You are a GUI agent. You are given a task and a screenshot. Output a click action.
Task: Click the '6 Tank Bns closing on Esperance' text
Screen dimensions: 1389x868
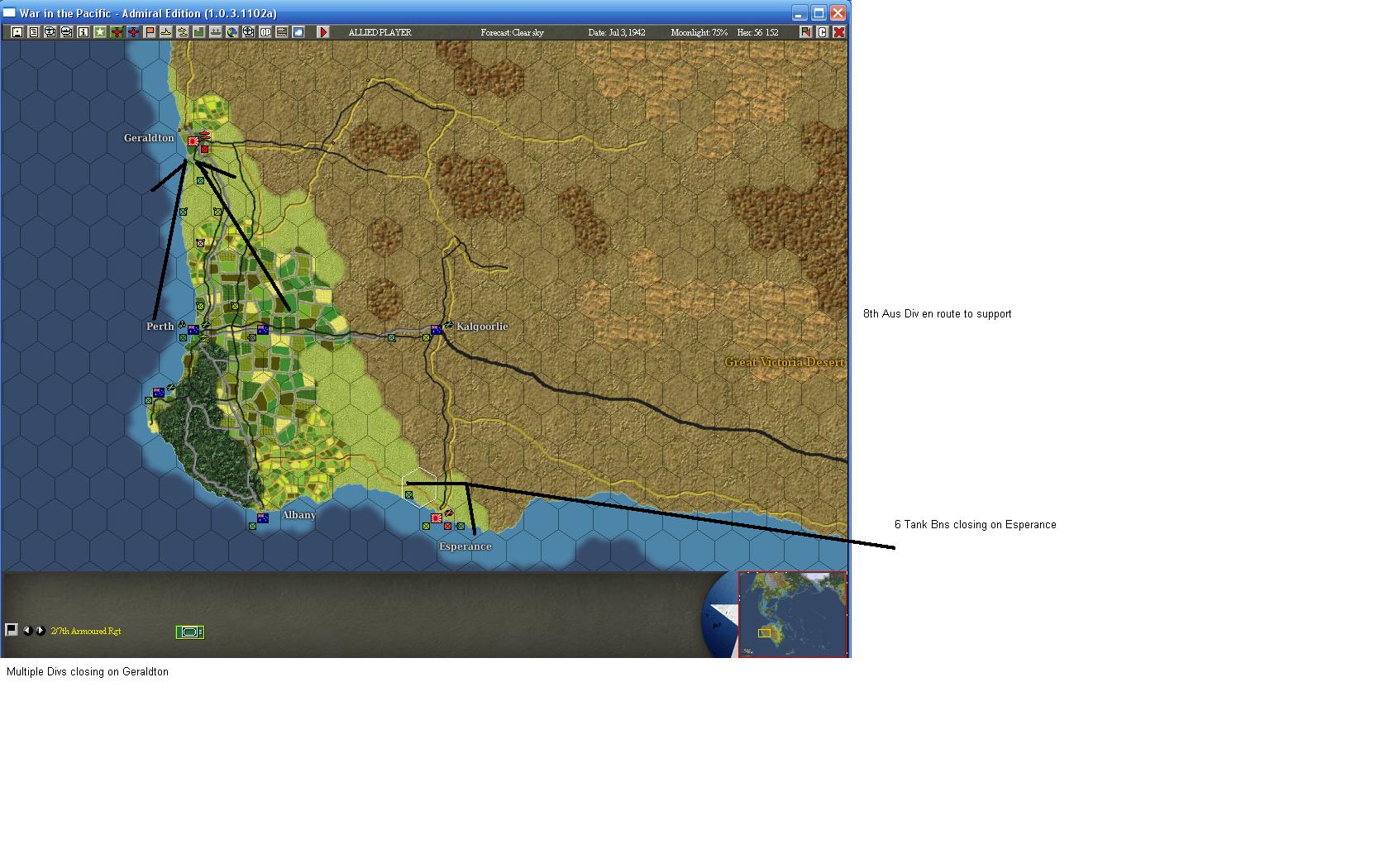[x=976, y=525]
